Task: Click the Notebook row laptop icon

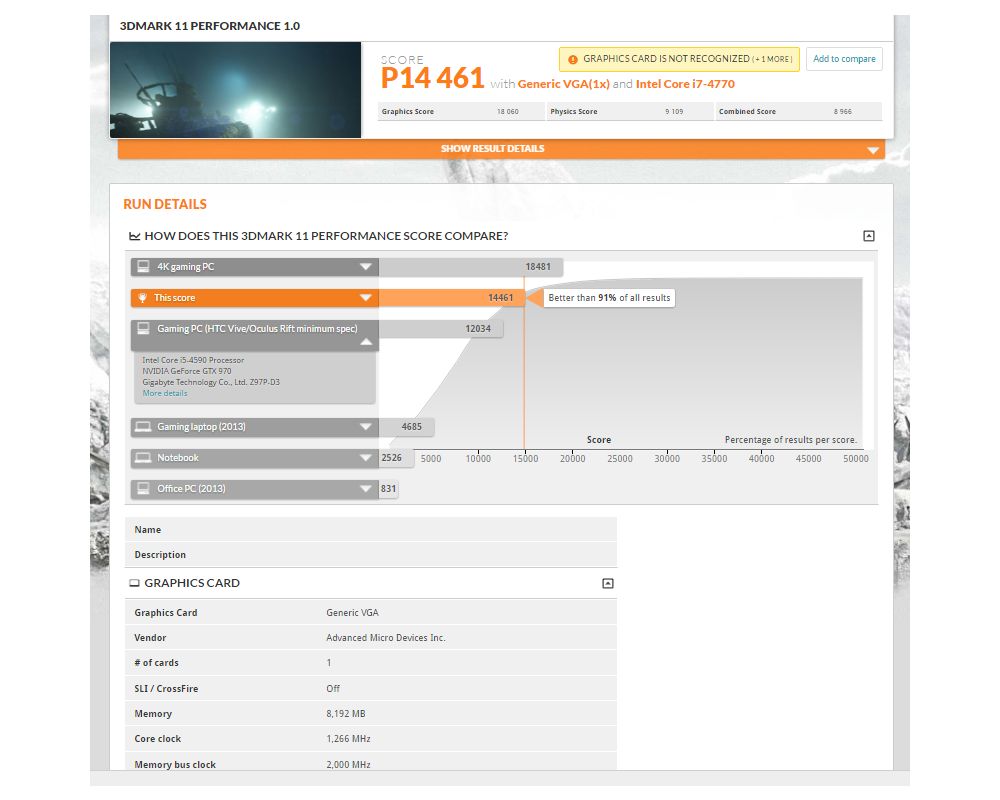Action: coord(143,458)
